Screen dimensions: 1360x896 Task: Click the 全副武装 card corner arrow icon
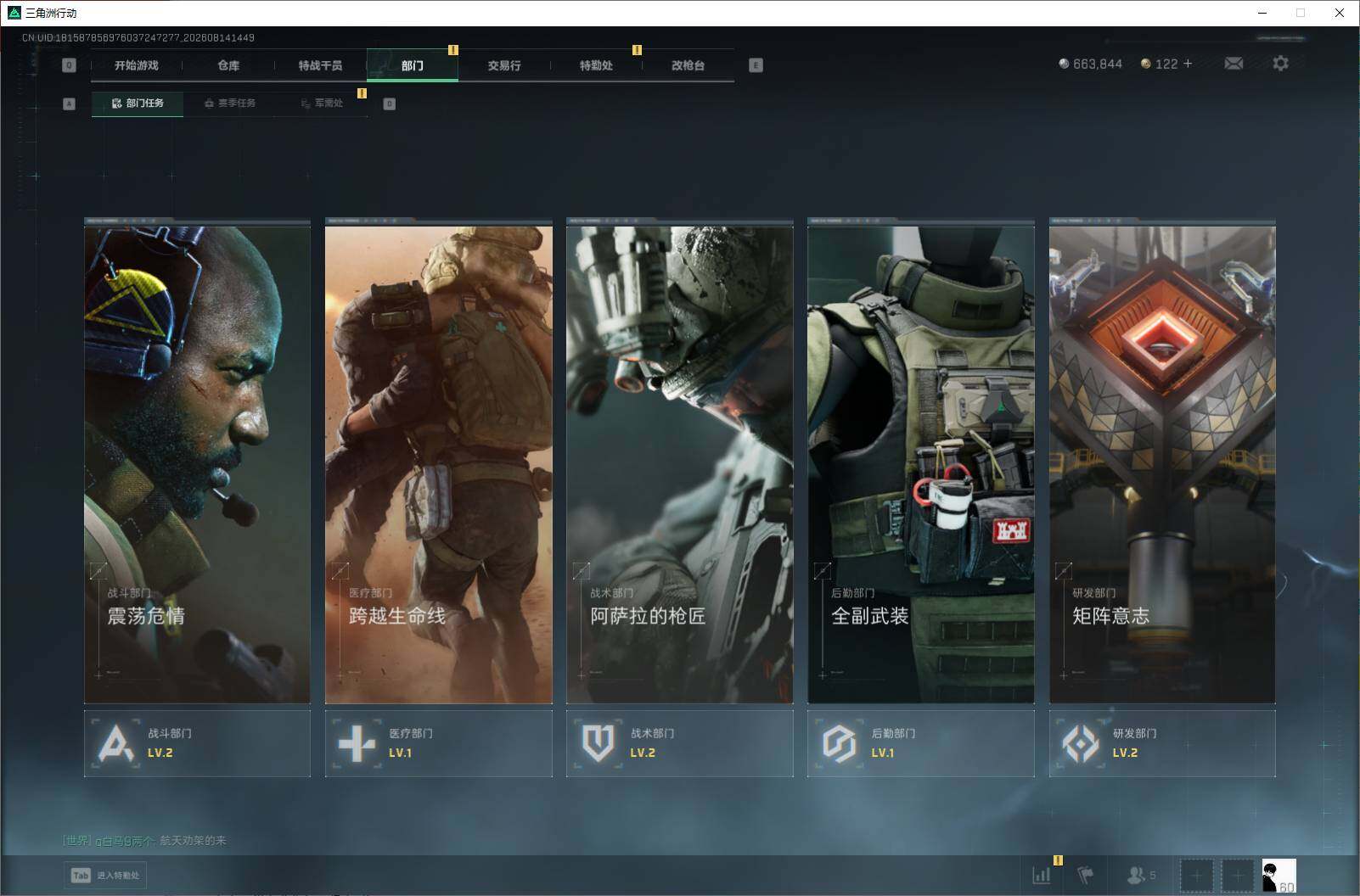[822, 571]
